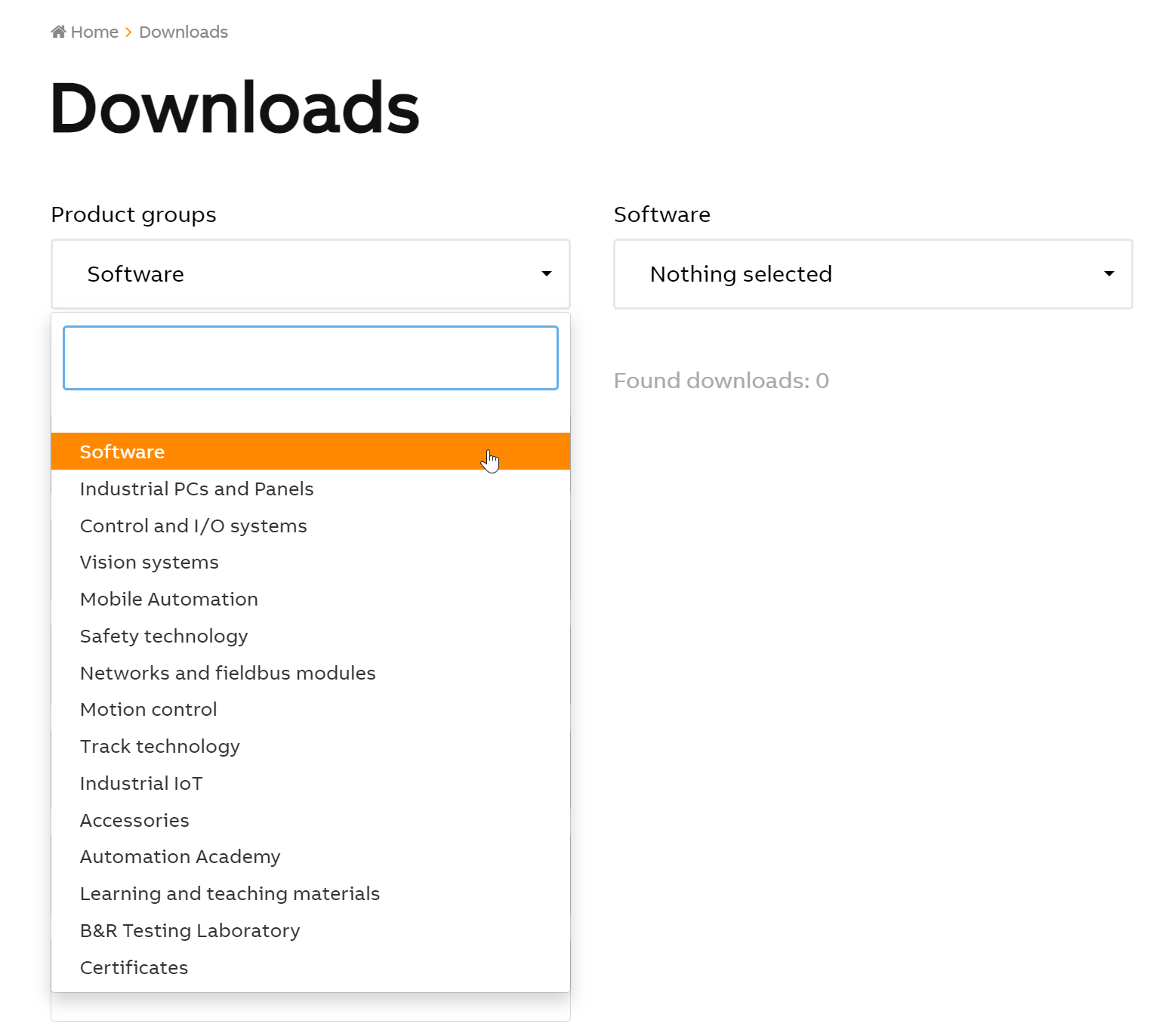
Task: Select Certificates product group
Action: (x=310, y=967)
